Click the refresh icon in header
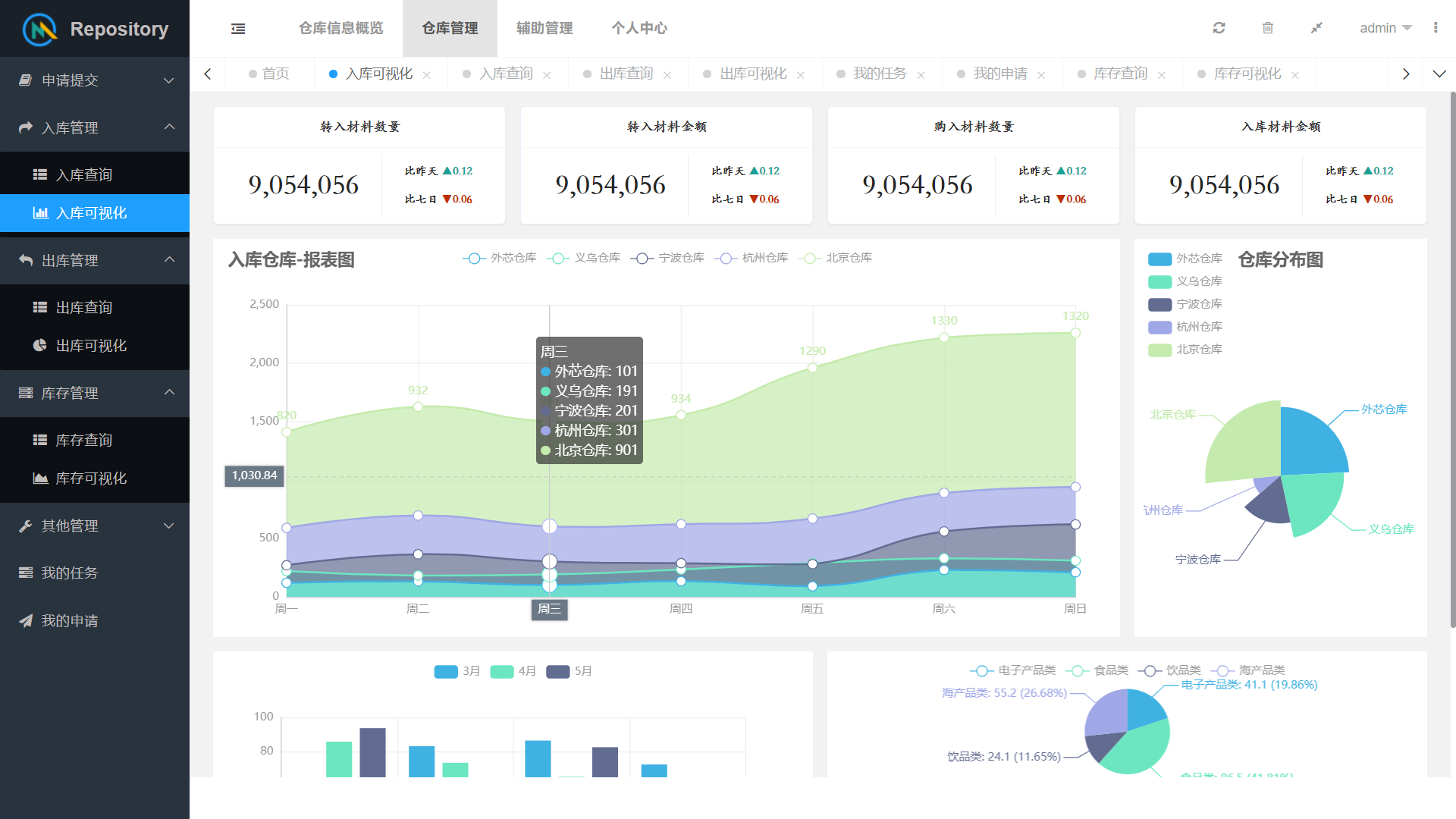 coord(1219,28)
